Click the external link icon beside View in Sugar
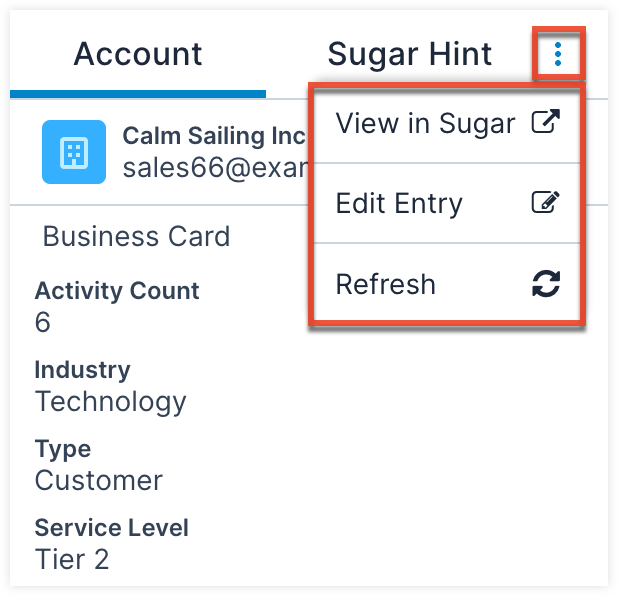The width and height of the screenshot is (618, 596). 545,123
